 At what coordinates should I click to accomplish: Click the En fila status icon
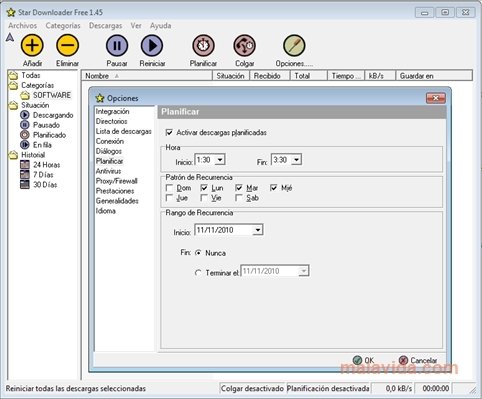pyautogui.click(x=25, y=145)
